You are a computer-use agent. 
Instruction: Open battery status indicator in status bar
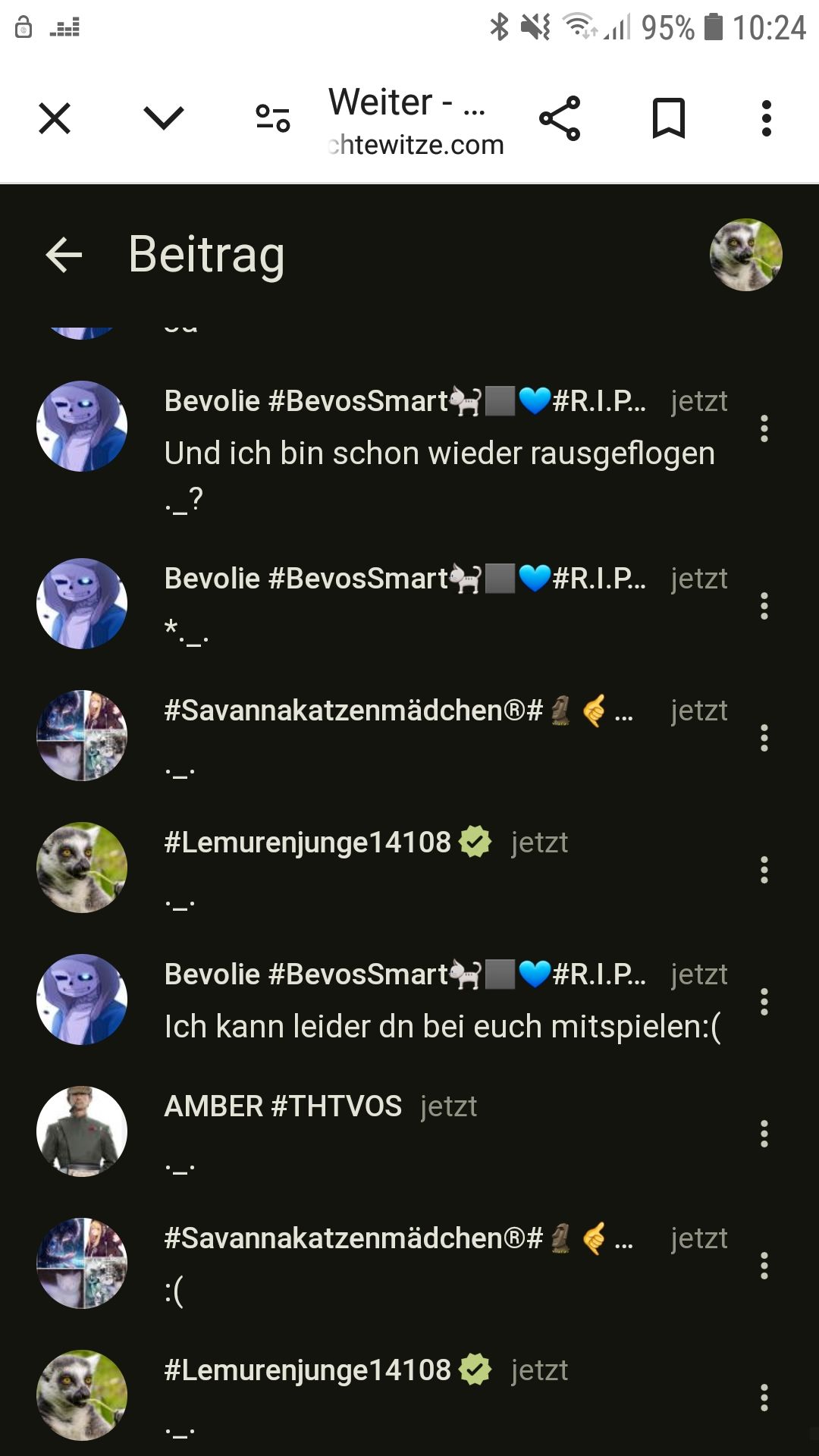coord(714,27)
